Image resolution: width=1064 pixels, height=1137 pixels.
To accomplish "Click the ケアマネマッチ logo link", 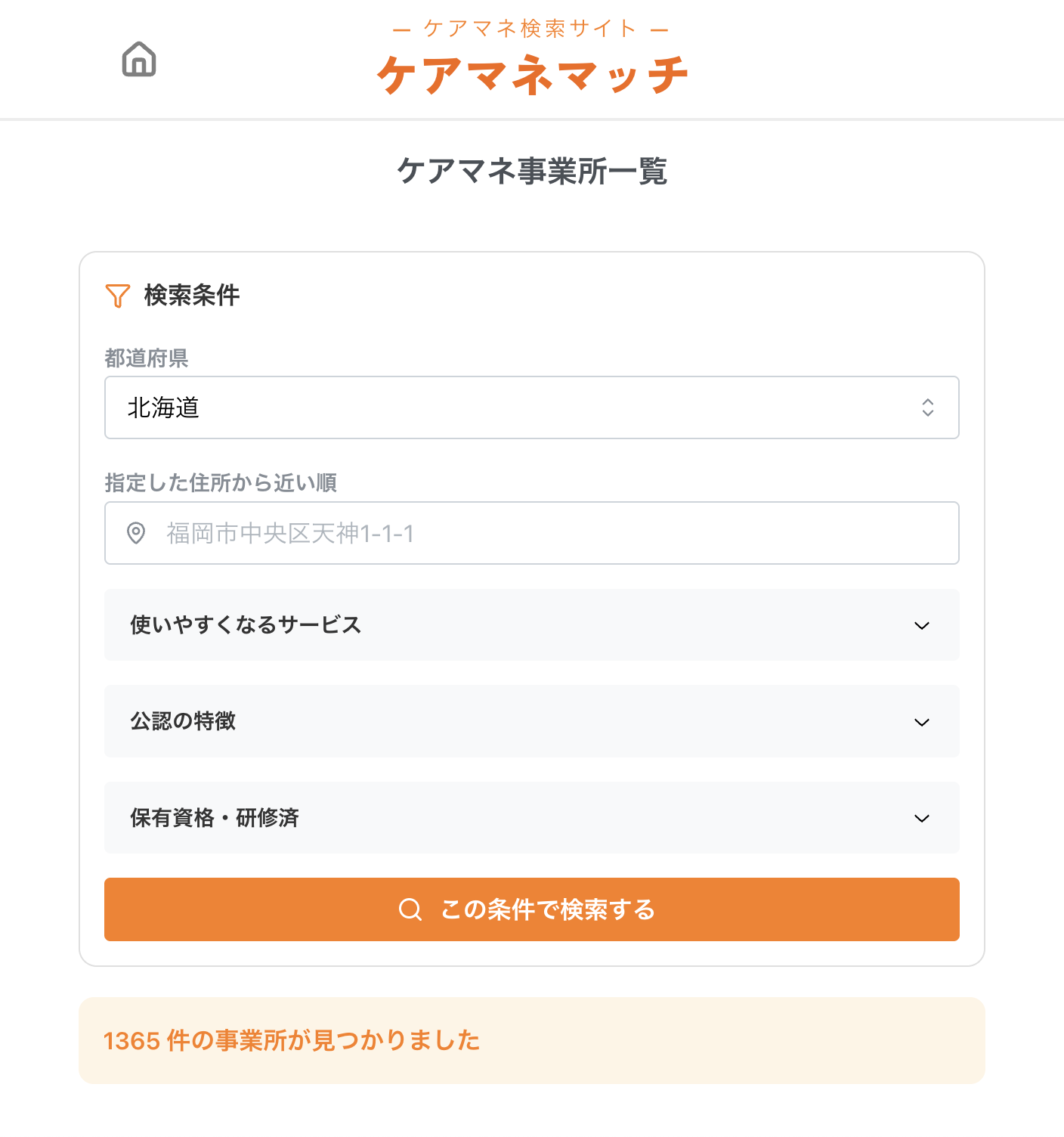I will point(532,74).
